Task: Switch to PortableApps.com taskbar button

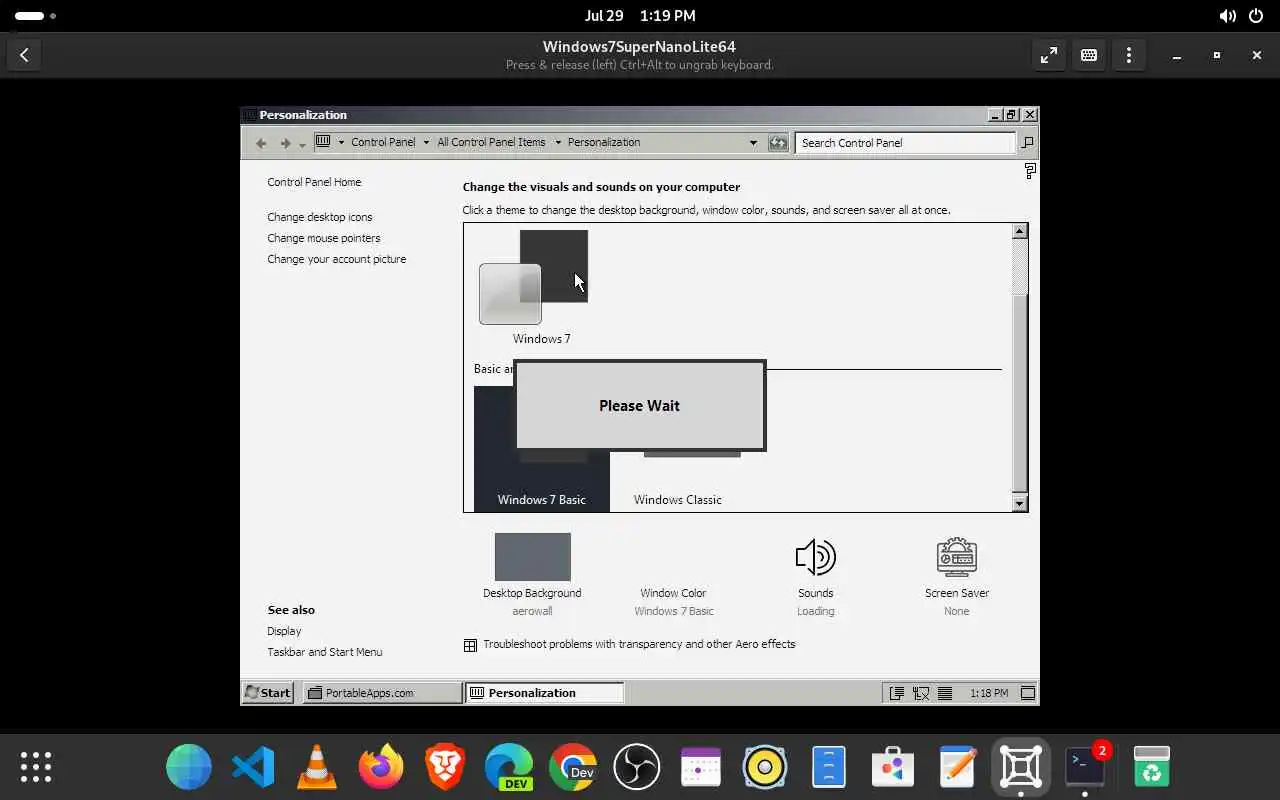Action: [381, 692]
